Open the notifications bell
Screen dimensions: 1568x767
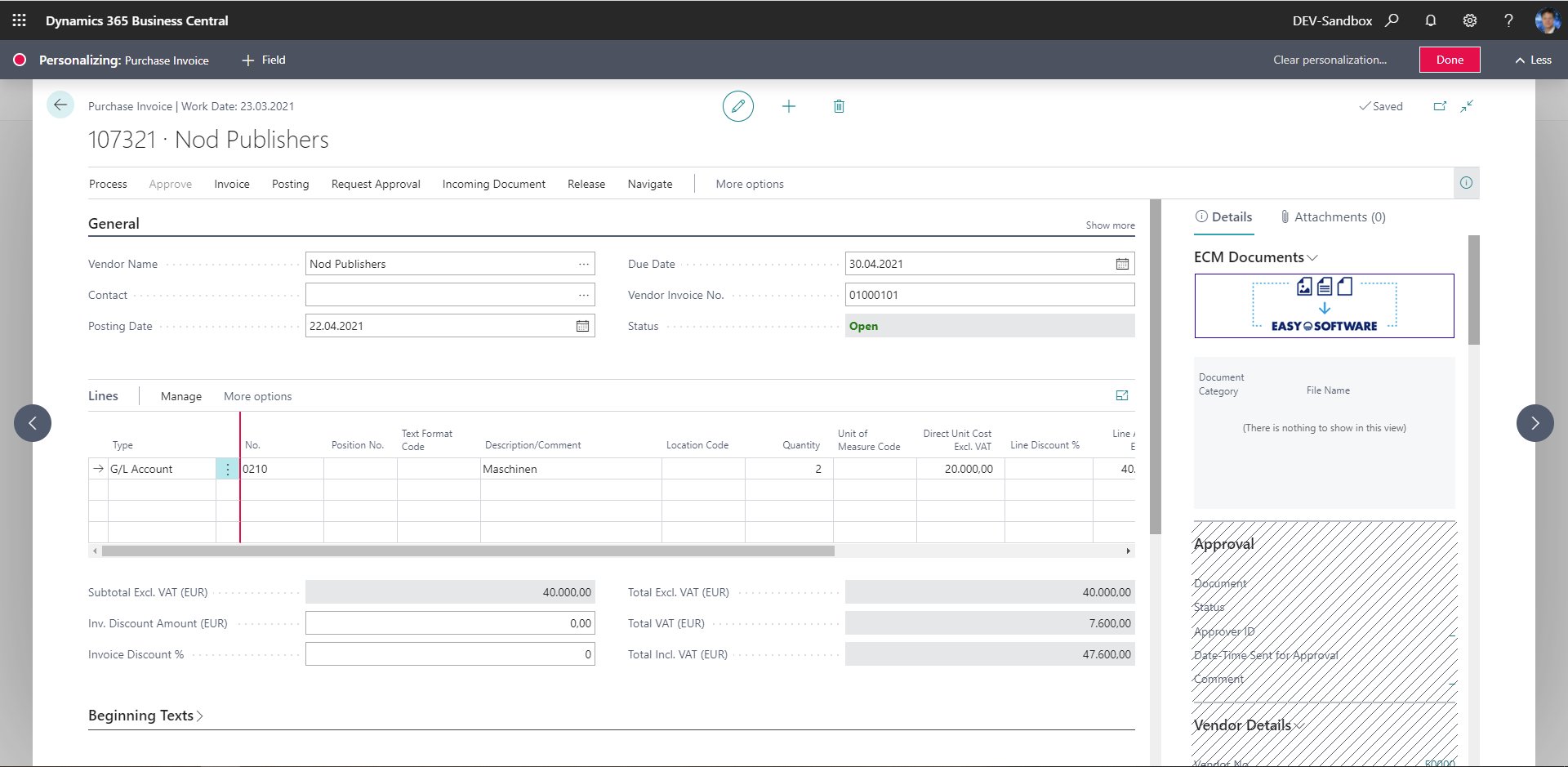(x=1431, y=20)
